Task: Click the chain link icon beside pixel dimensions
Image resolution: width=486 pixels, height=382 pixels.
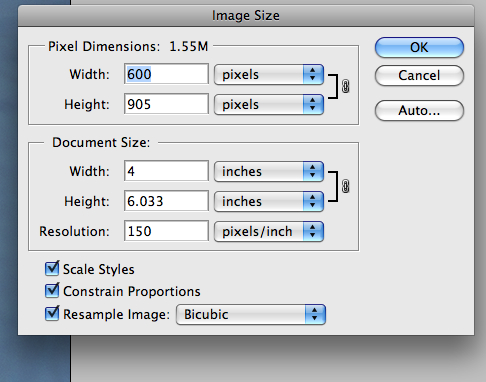Action: tap(346, 86)
